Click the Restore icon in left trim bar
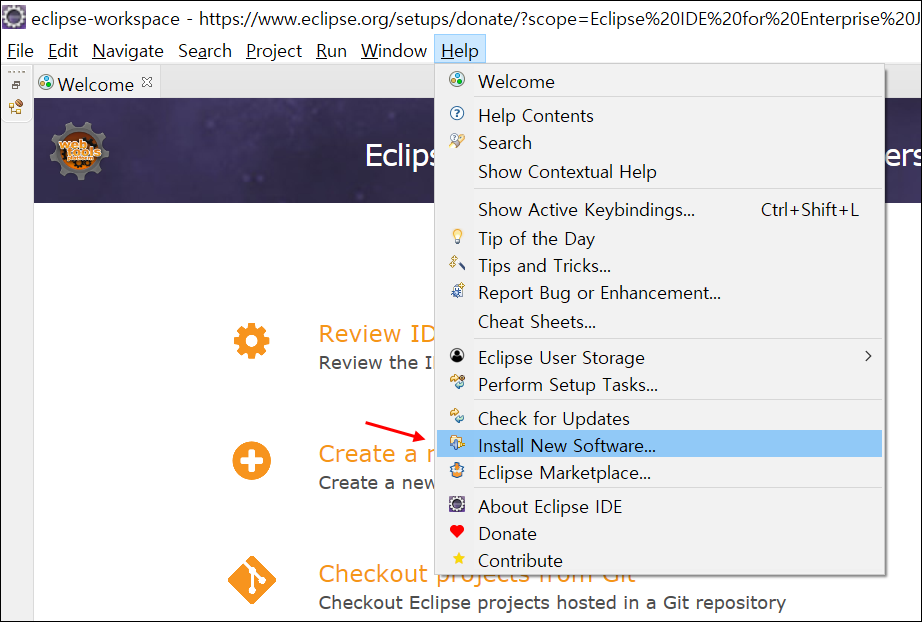922x622 pixels. (x=16, y=85)
